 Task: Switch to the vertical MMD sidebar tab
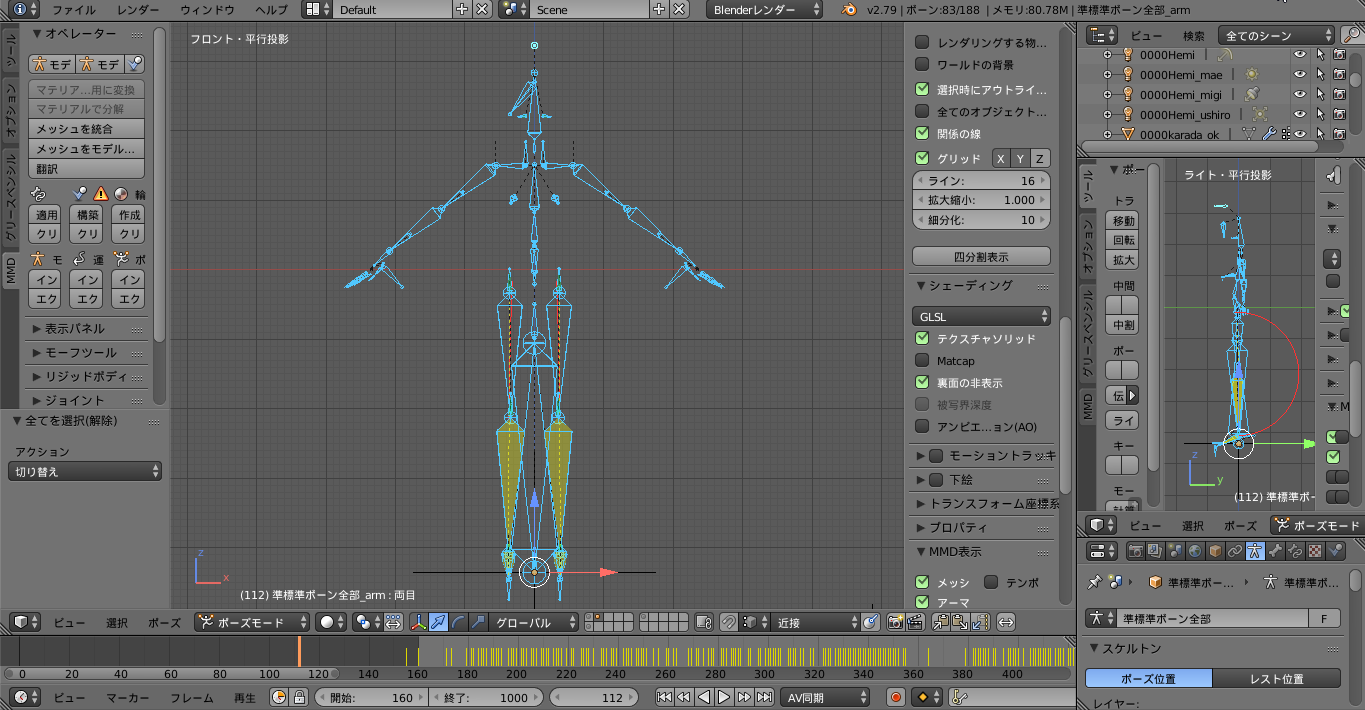10,270
